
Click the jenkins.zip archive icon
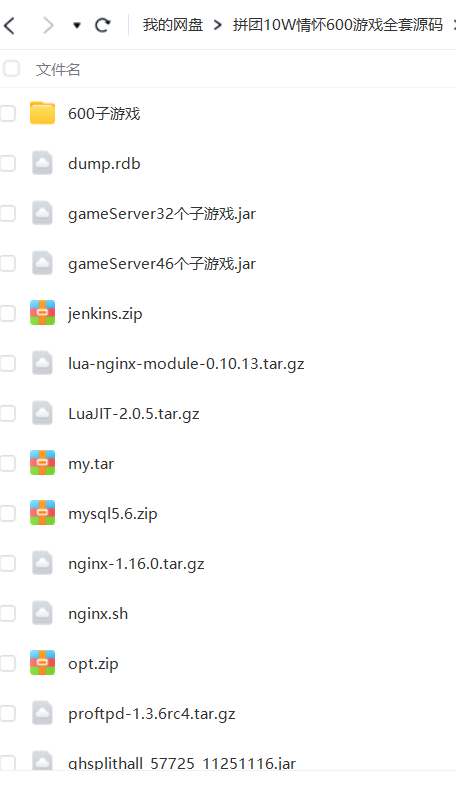42,313
